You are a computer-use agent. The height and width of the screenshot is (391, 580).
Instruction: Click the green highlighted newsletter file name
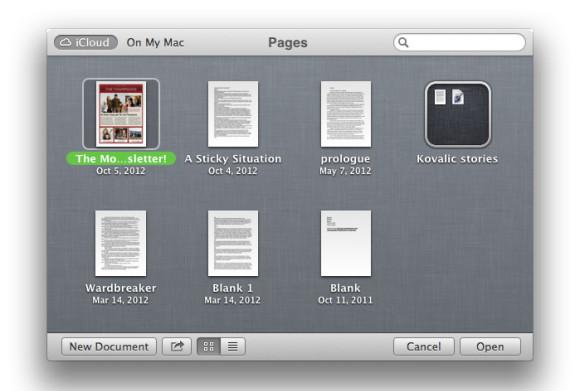point(121,159)
